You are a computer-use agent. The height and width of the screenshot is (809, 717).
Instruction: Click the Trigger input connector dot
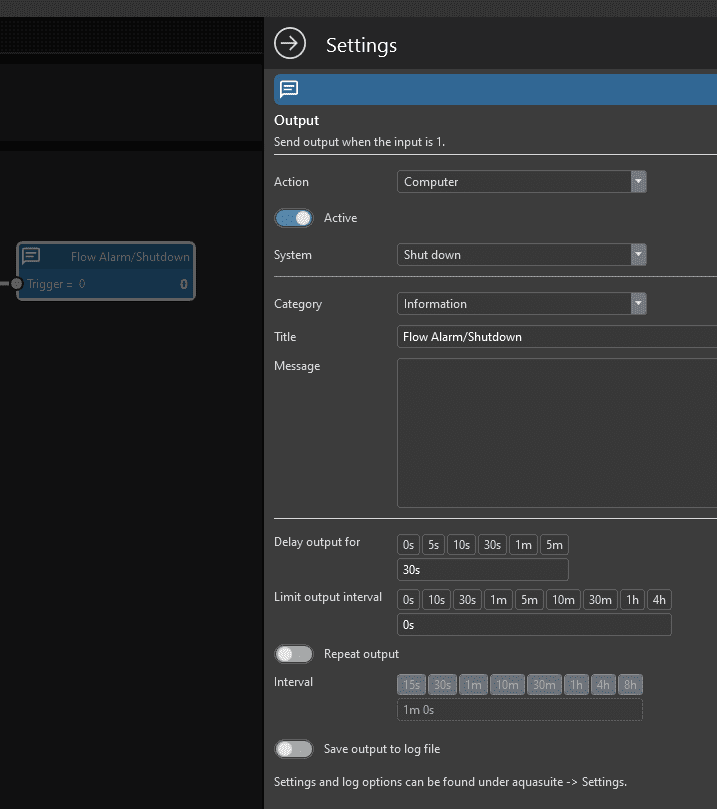click(16, 284)
